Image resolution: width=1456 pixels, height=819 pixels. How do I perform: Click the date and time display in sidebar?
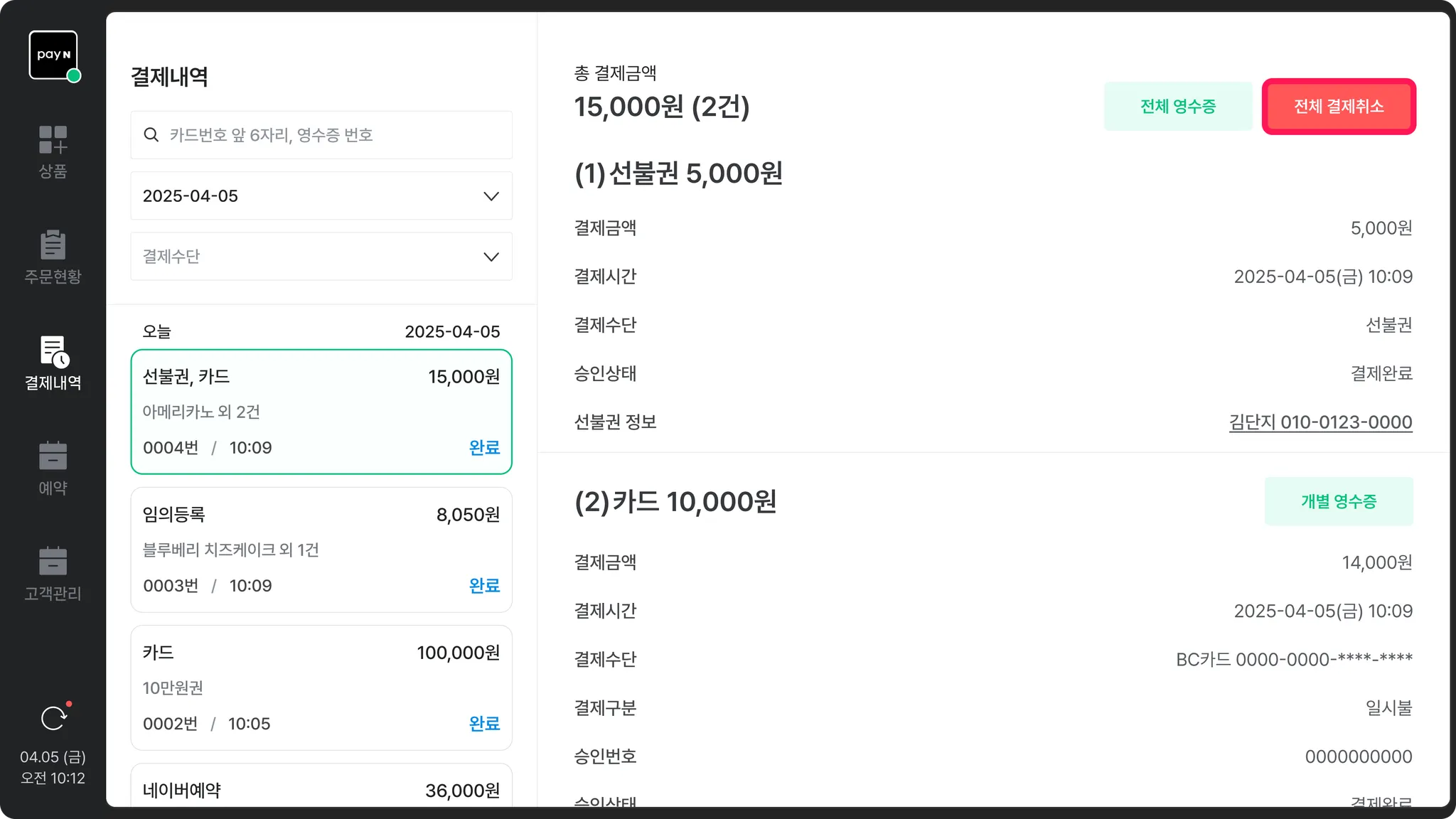point(53,768)
